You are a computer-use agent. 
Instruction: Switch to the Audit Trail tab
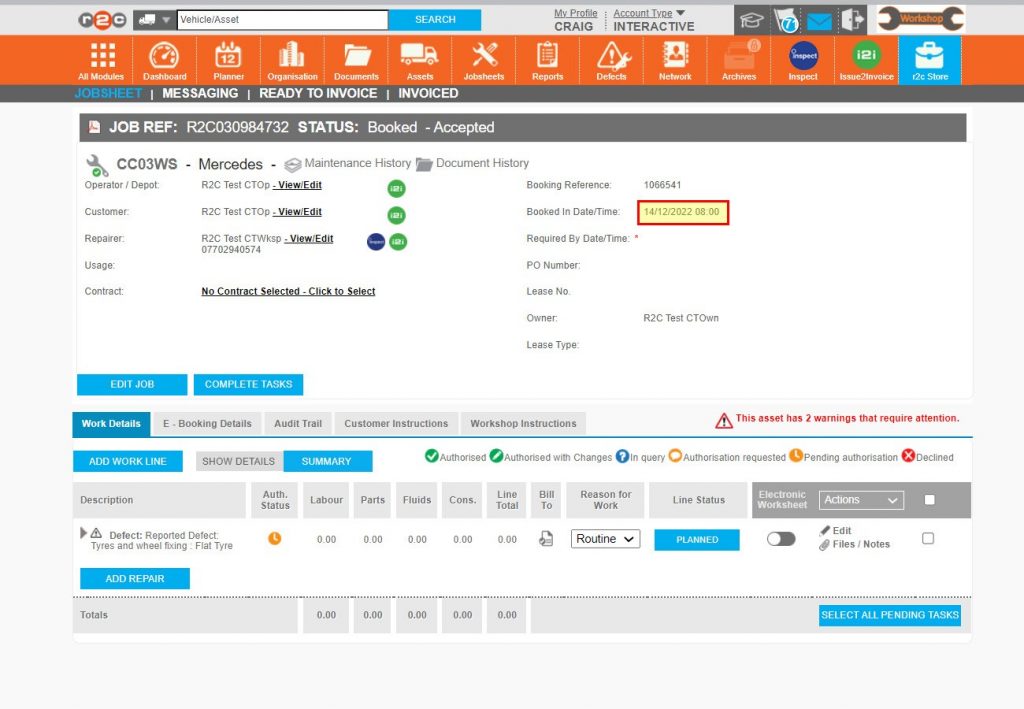tap(297, 423)
